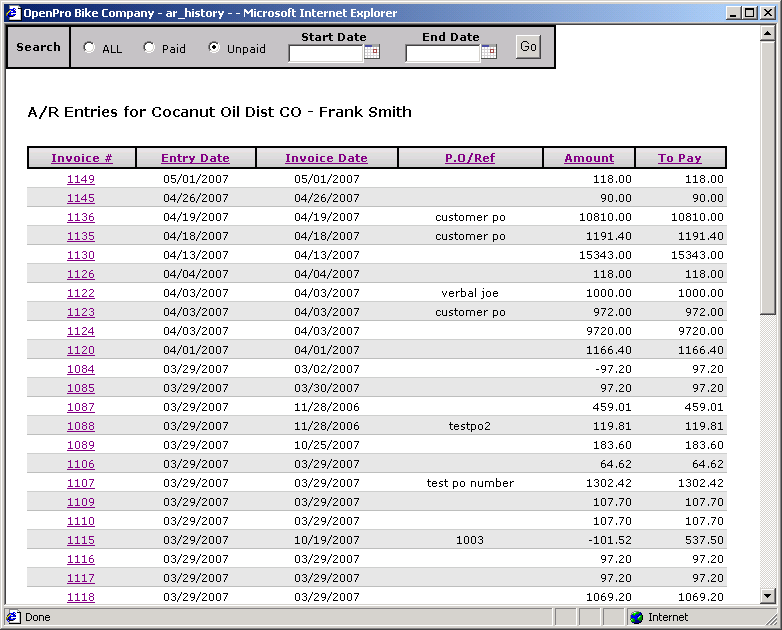Sort by To Pay column header
The width and height of the screenshot is (782, 630).
click(x=680, y=158)
